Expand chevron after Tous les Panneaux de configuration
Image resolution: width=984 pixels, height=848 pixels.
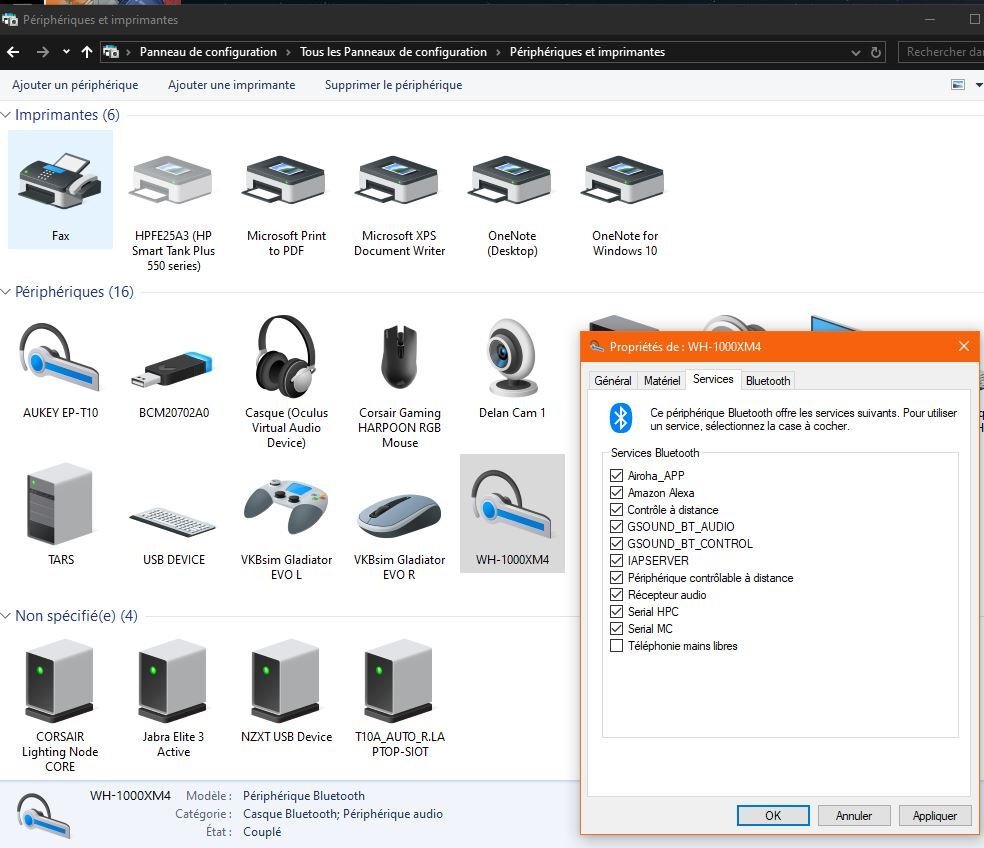coord(498,52)
